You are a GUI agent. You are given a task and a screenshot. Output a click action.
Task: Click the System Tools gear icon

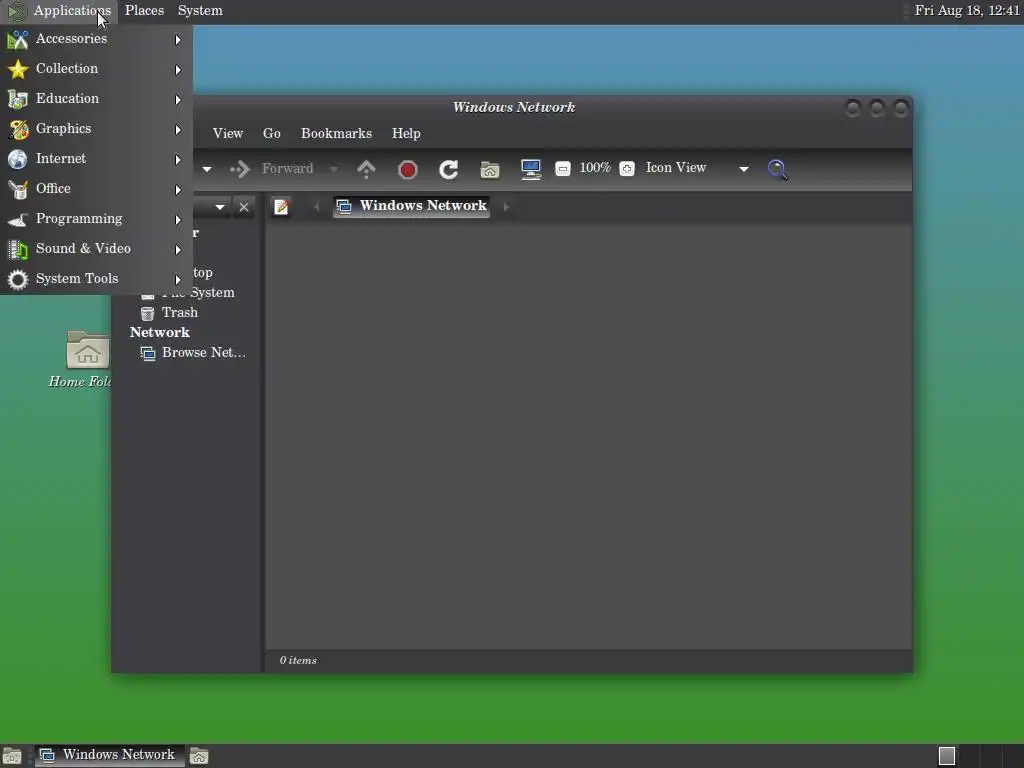pos(18,280)
